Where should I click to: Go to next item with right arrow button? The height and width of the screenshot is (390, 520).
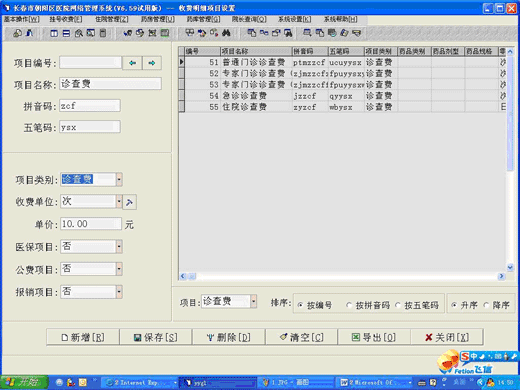[152, 63]
